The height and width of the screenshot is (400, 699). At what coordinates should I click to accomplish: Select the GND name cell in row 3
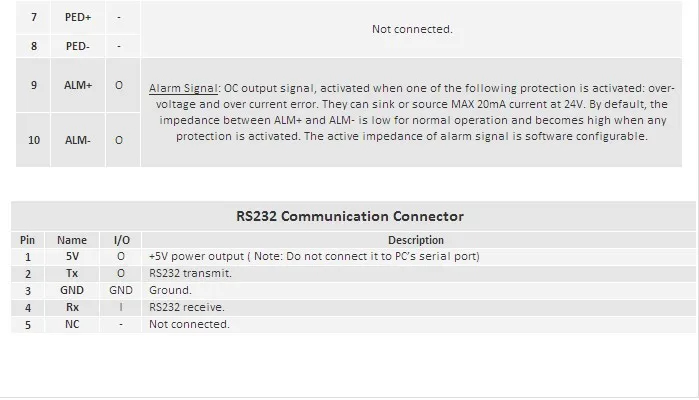coord(72,290)
